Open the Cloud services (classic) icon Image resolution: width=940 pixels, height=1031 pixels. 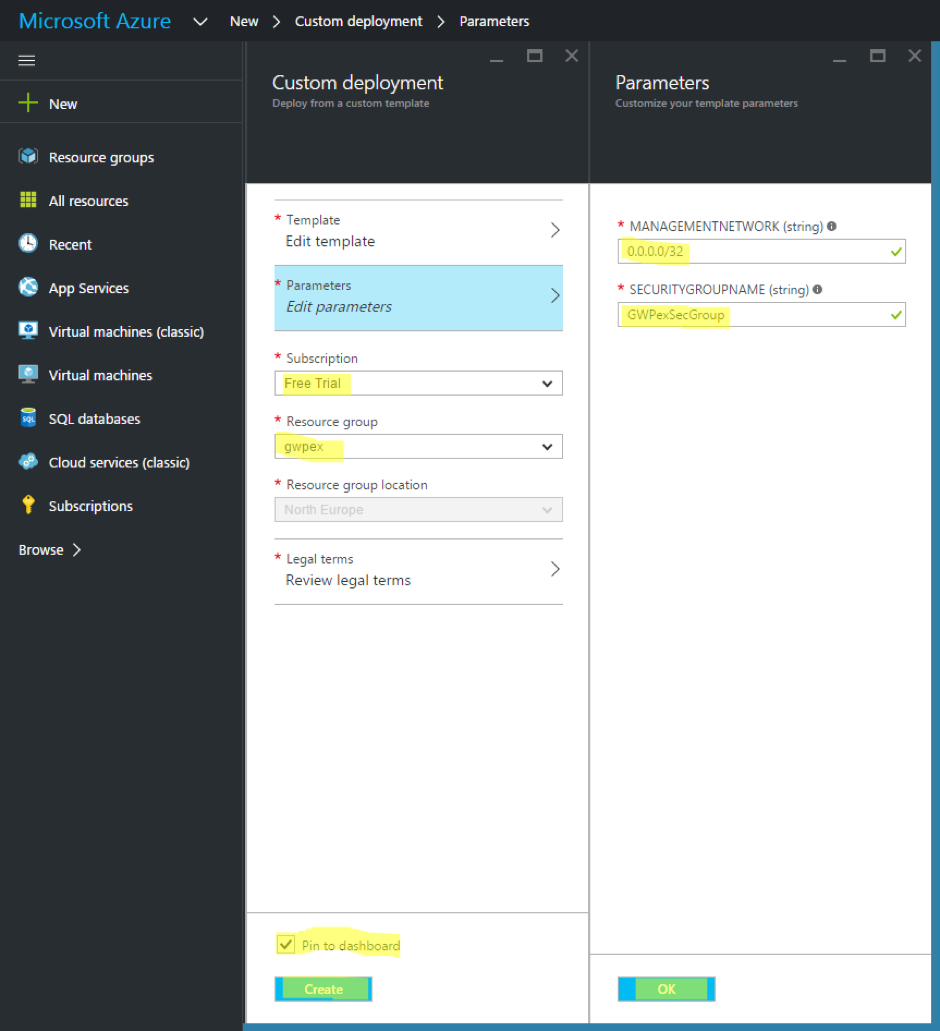(28, 462)
